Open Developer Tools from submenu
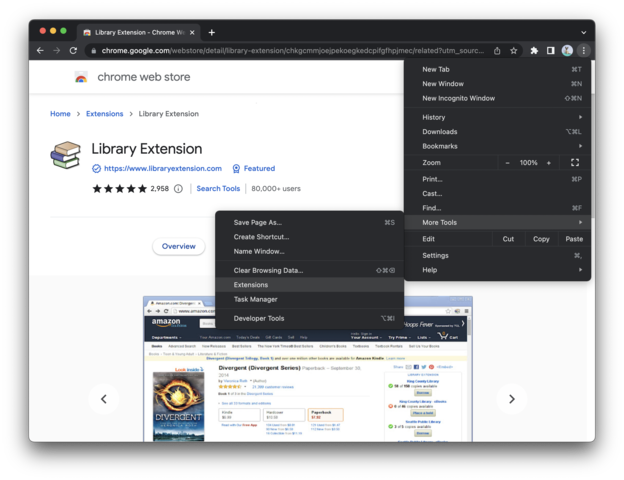This screenshot has height=480, width=624. point(310,318)
